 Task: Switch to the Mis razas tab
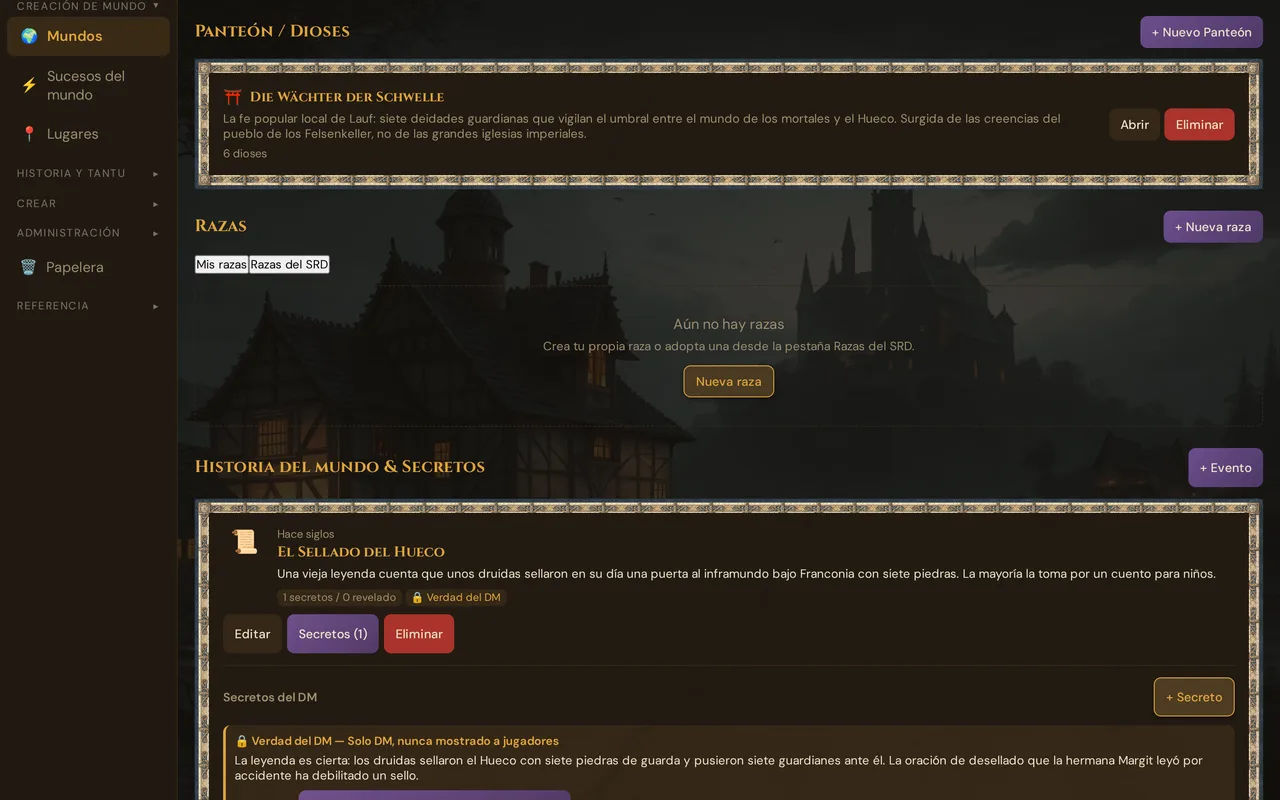click(x=221, y=264)
